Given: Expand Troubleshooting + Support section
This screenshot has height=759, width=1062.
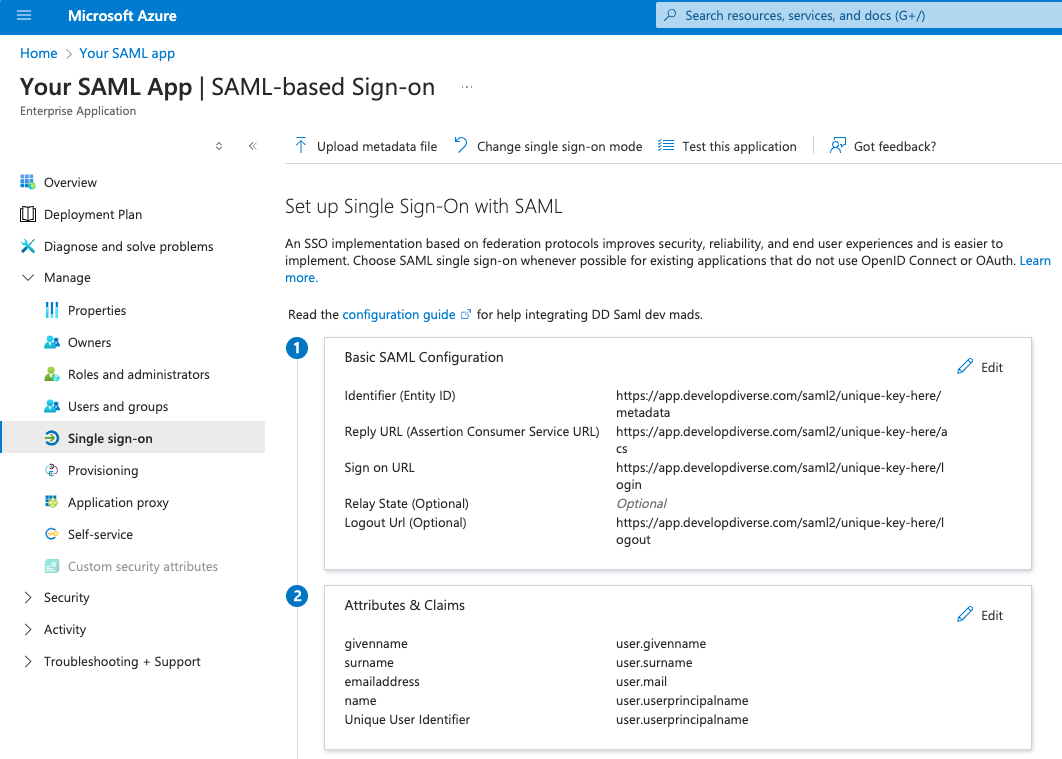Looking at the screenshot, I should click(x=28, y=662).
